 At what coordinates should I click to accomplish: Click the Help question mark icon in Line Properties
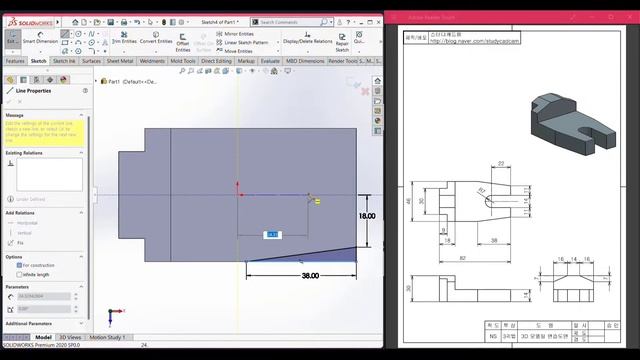coord(85,91)
